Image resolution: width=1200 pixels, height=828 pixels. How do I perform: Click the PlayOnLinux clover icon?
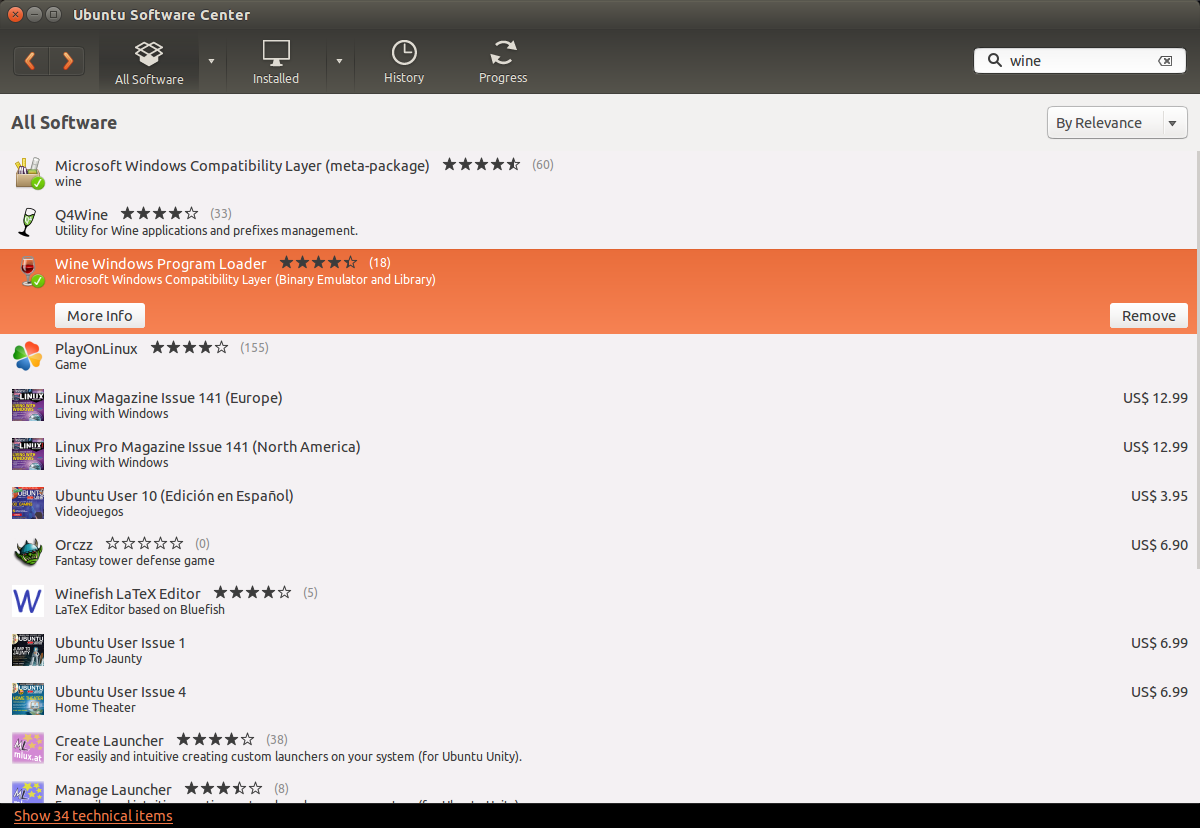click(x=28, y=355)
